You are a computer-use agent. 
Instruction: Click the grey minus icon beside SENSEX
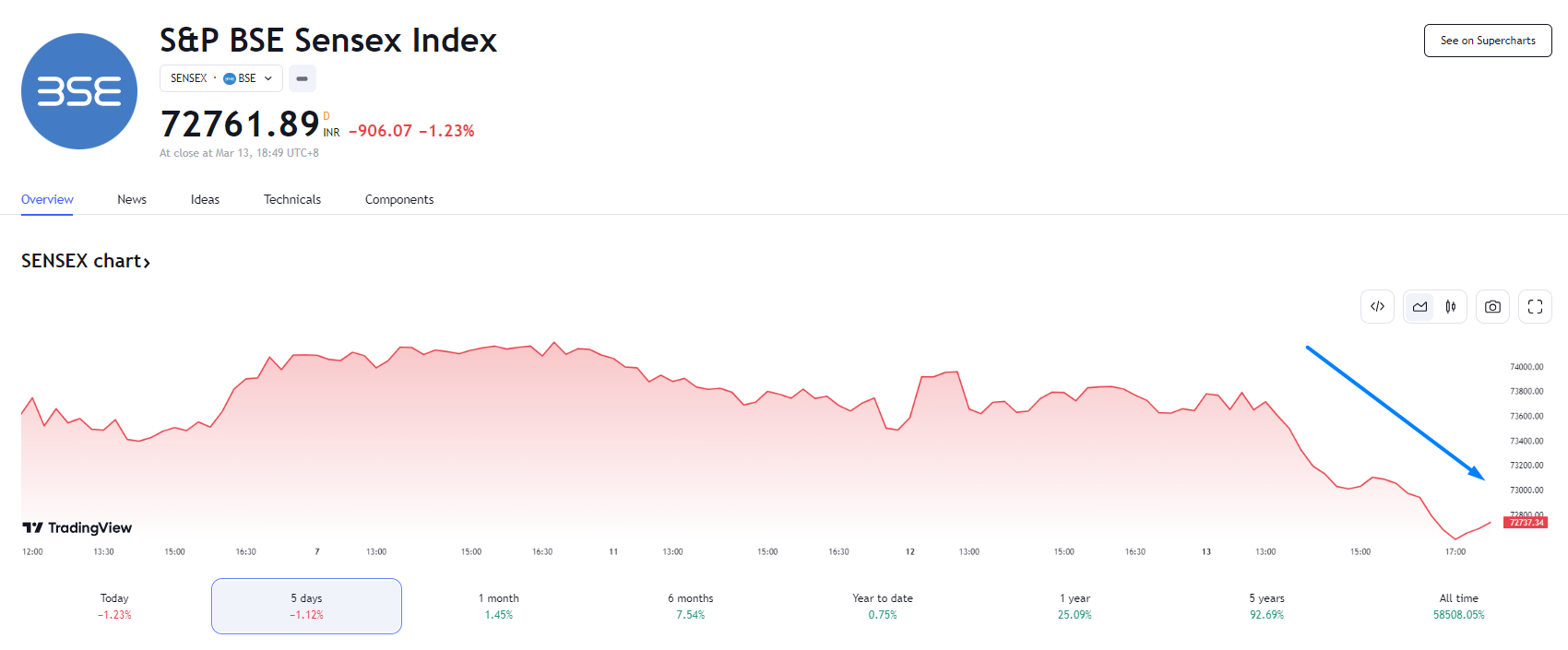tap(303, 78)
